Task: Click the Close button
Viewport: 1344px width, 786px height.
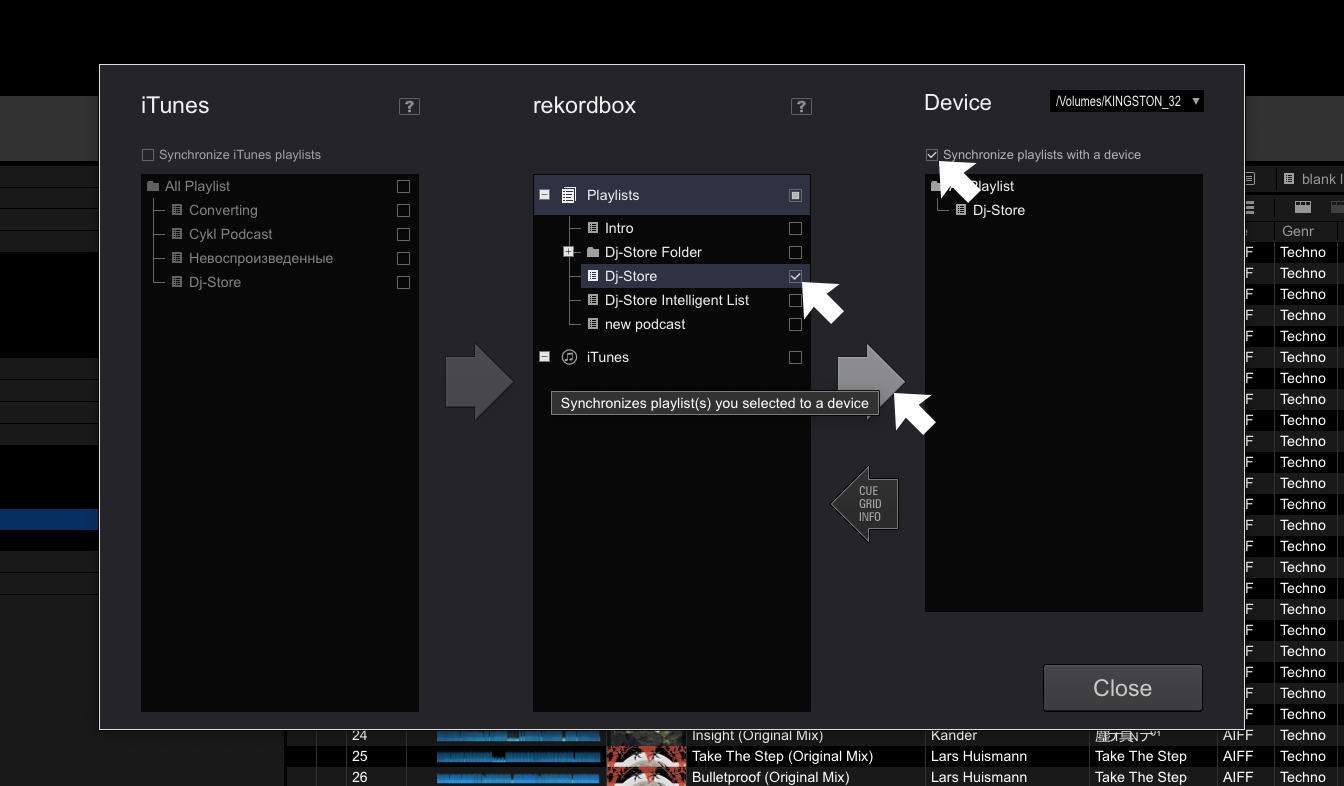Action: (x=1123, y=688)
